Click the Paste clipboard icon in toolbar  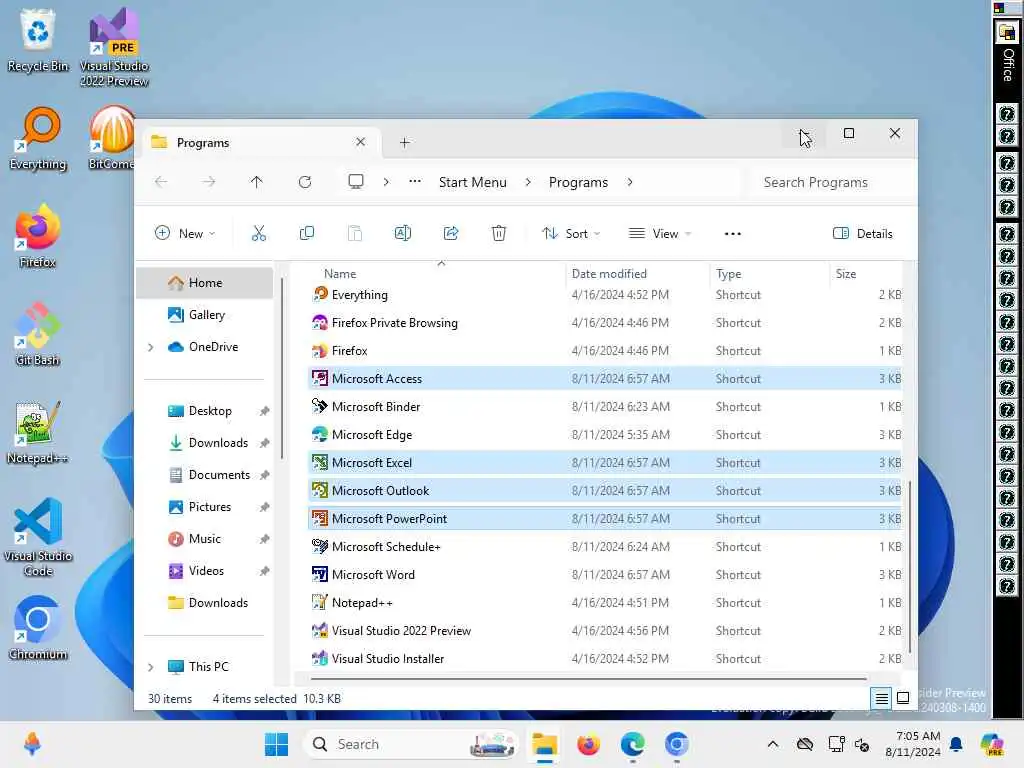click(355, 233)
